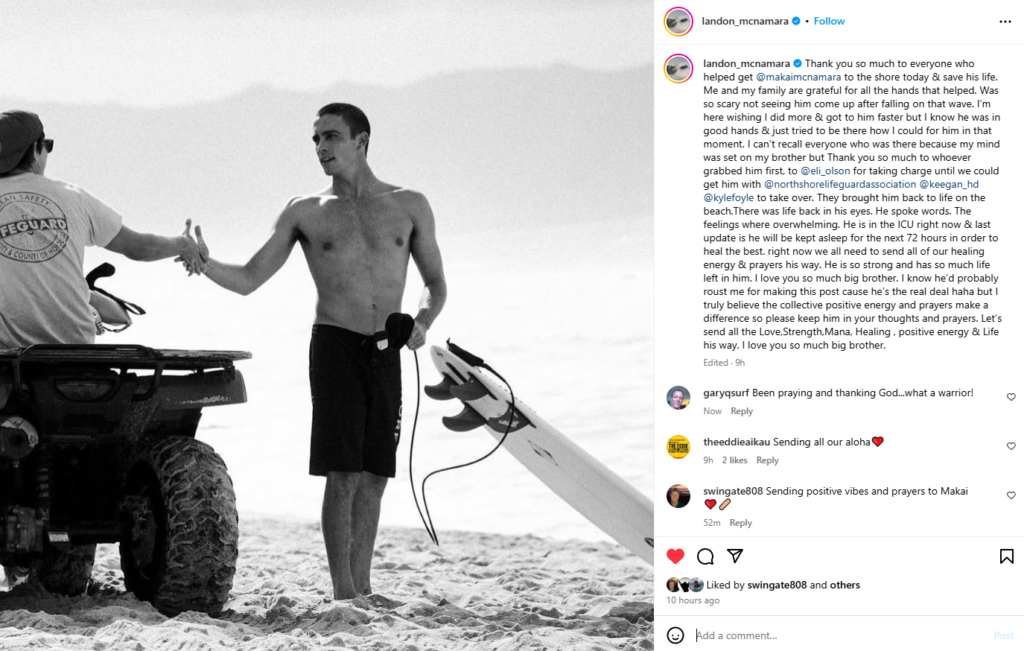Open the three-dot more options menu
This screenshot has height=651, width=1024.
pos(1004,22)
